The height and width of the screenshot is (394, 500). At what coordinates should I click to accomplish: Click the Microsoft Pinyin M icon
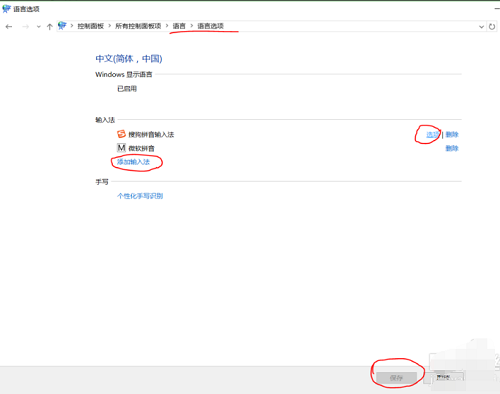click(x=121, y=148)
